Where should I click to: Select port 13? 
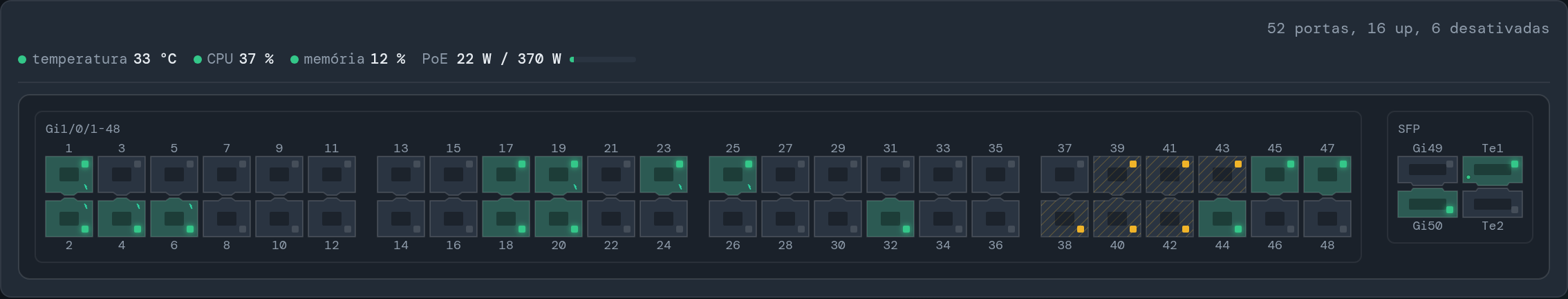[x=401, y=174]
